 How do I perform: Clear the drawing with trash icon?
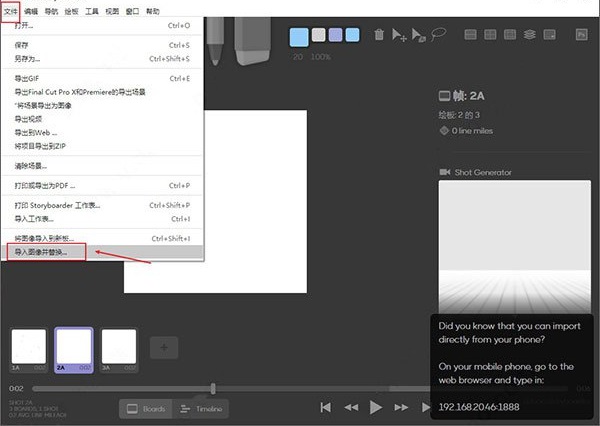click(379, 35)
